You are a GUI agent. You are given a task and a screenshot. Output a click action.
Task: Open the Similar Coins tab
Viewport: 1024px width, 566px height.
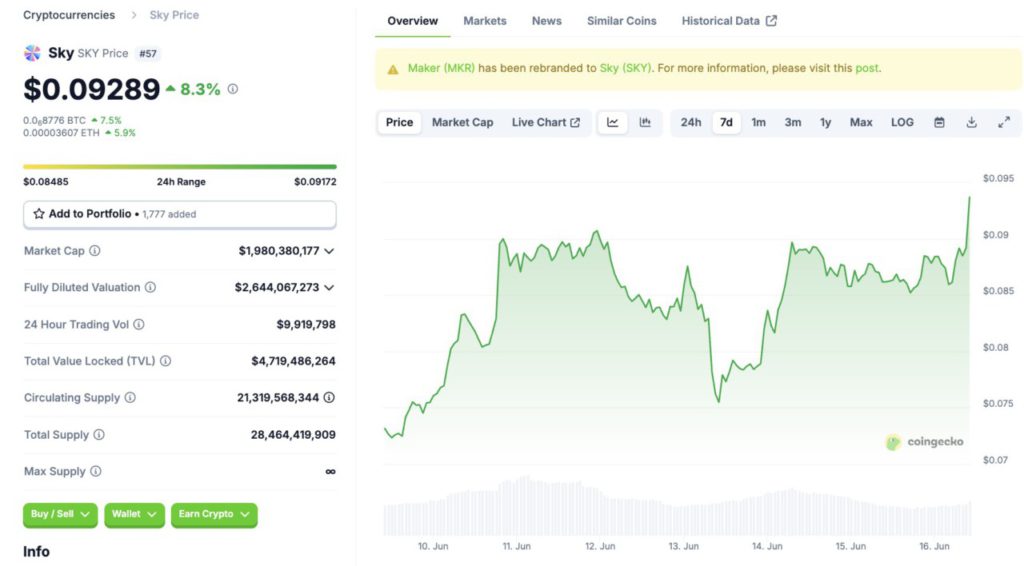pos(622,21)
